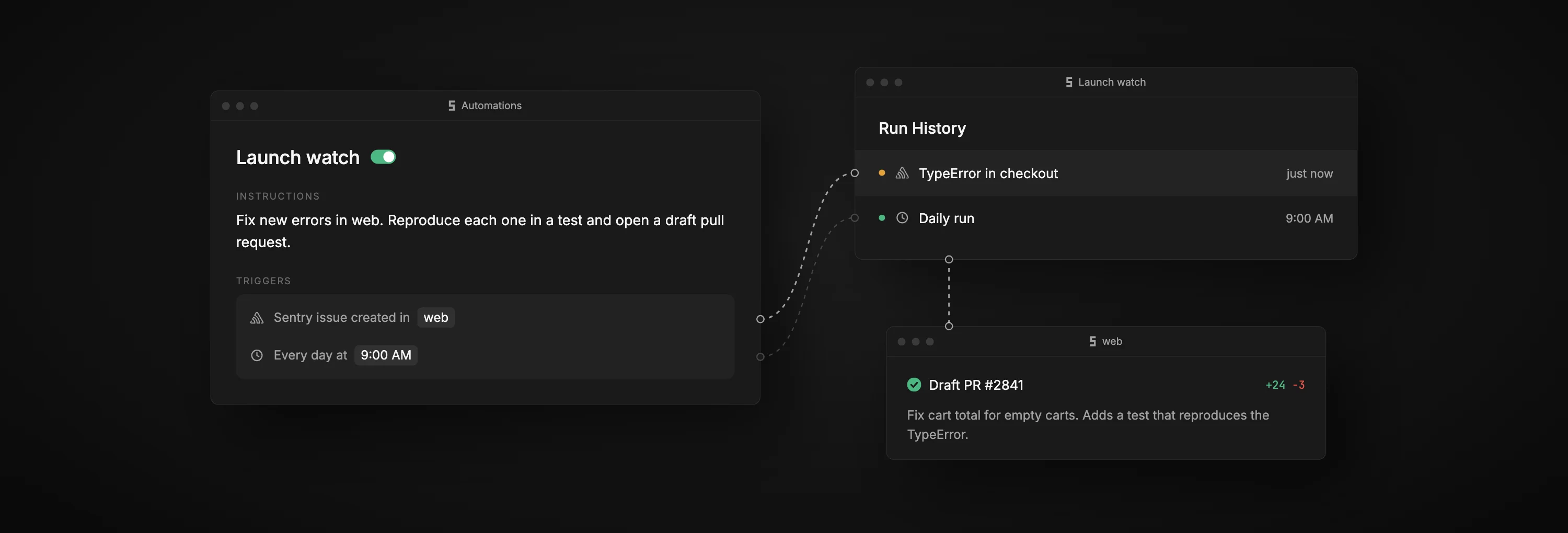This screenshot has width=1568, height=533.
Task: Click the Every day at trigger row
Action: (485, 355)
